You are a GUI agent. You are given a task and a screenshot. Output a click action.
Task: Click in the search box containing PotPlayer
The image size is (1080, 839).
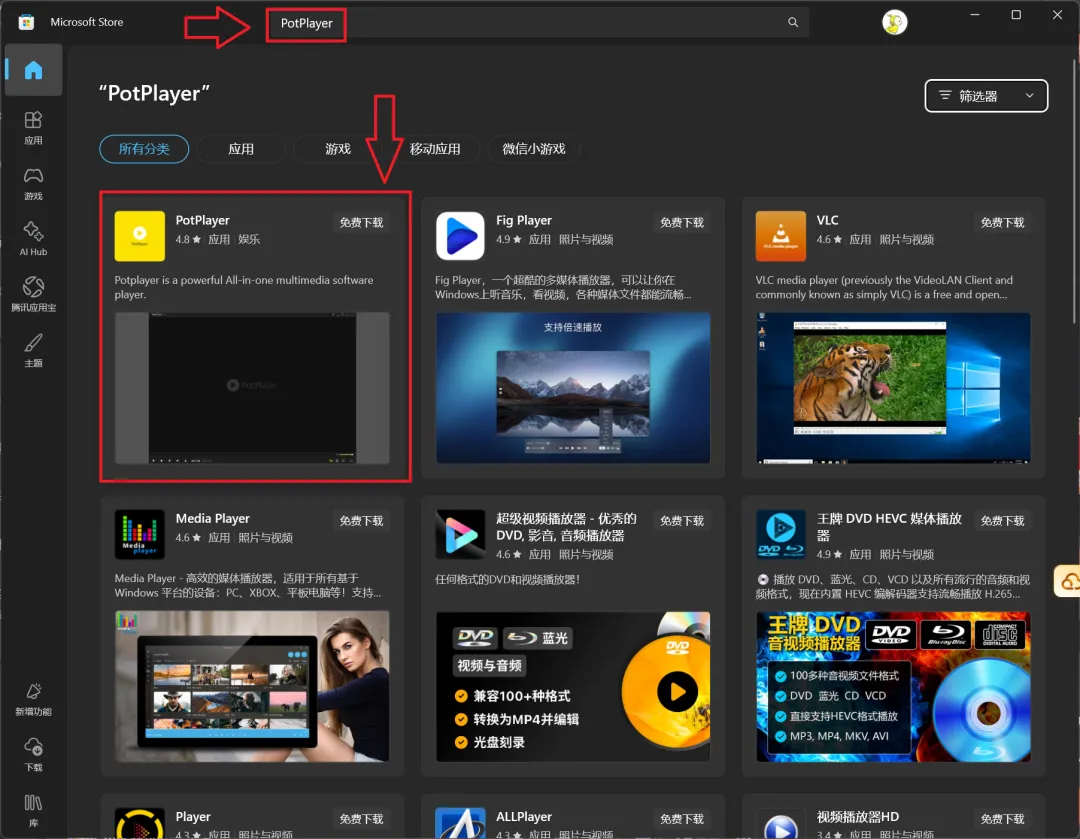[537, 23]
